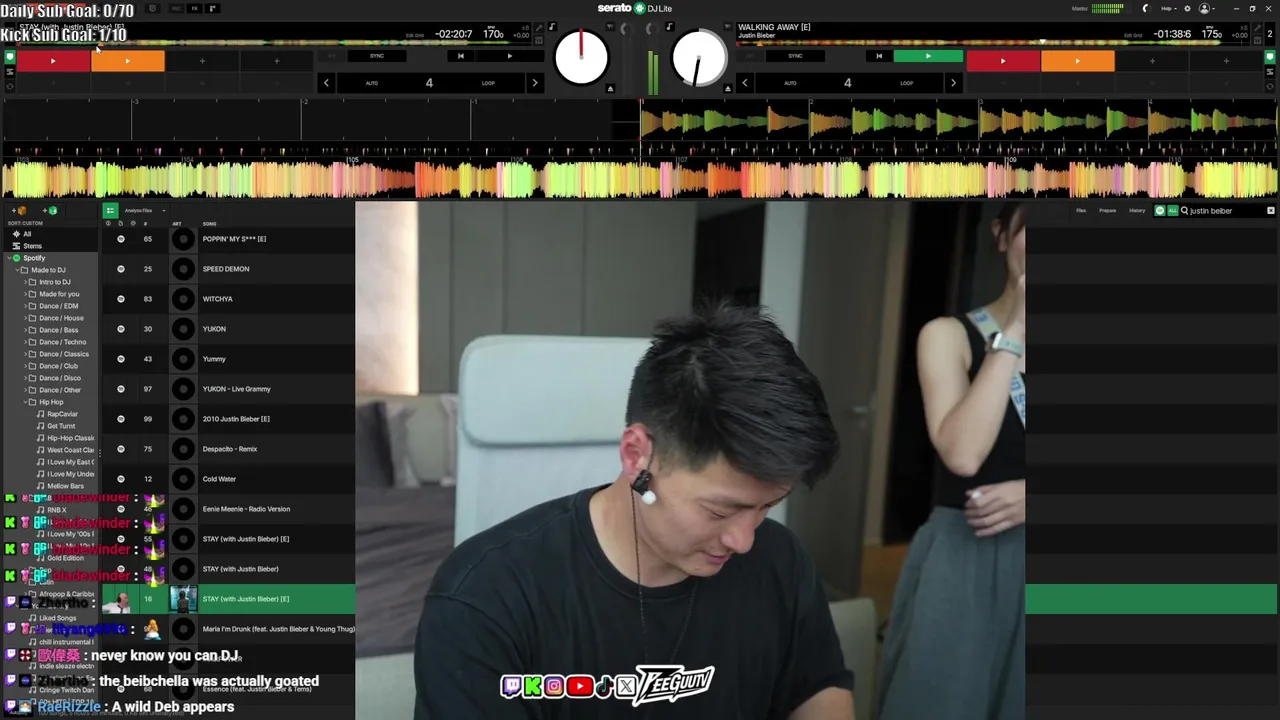Click the Analyze Files button
1280x720 pixels.
point(138,210)
